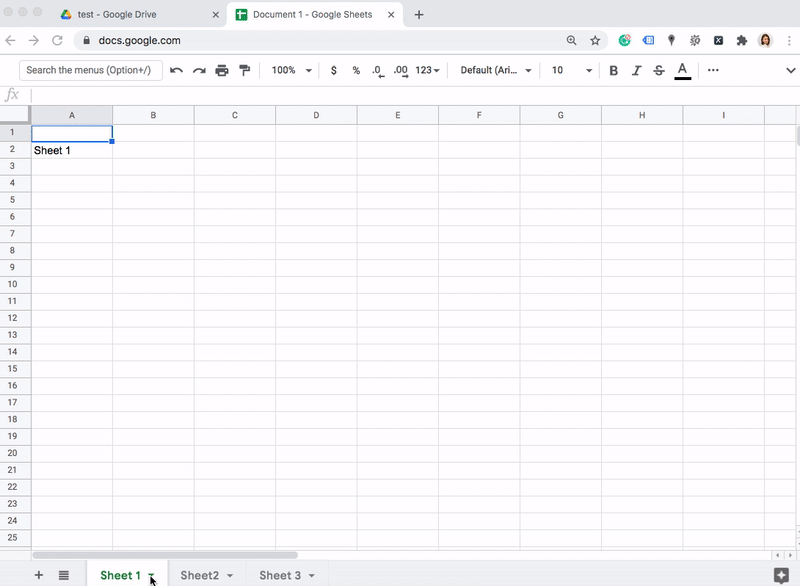This screenshot has width=800, height=586.
Task: Toggle italic formatting
Action: (637, 70)
